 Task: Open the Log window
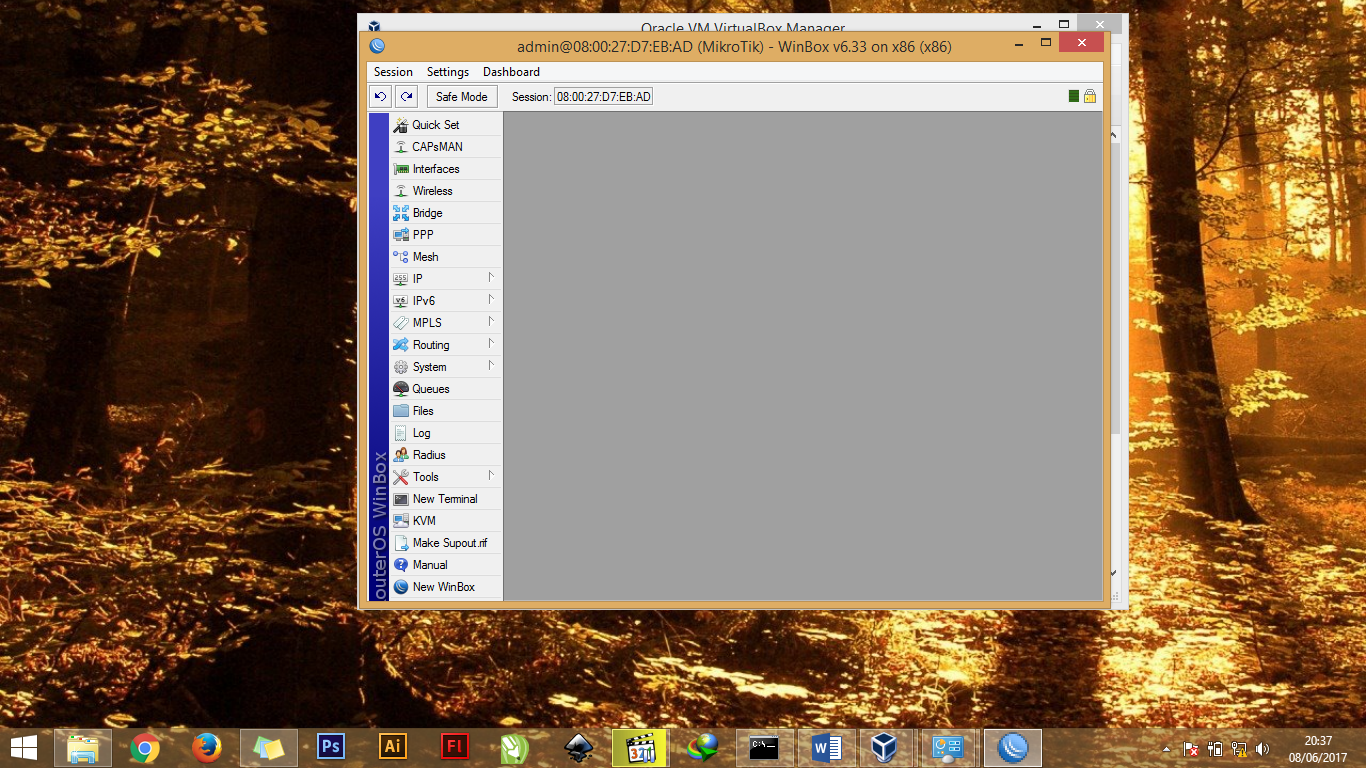pos(445,433)
